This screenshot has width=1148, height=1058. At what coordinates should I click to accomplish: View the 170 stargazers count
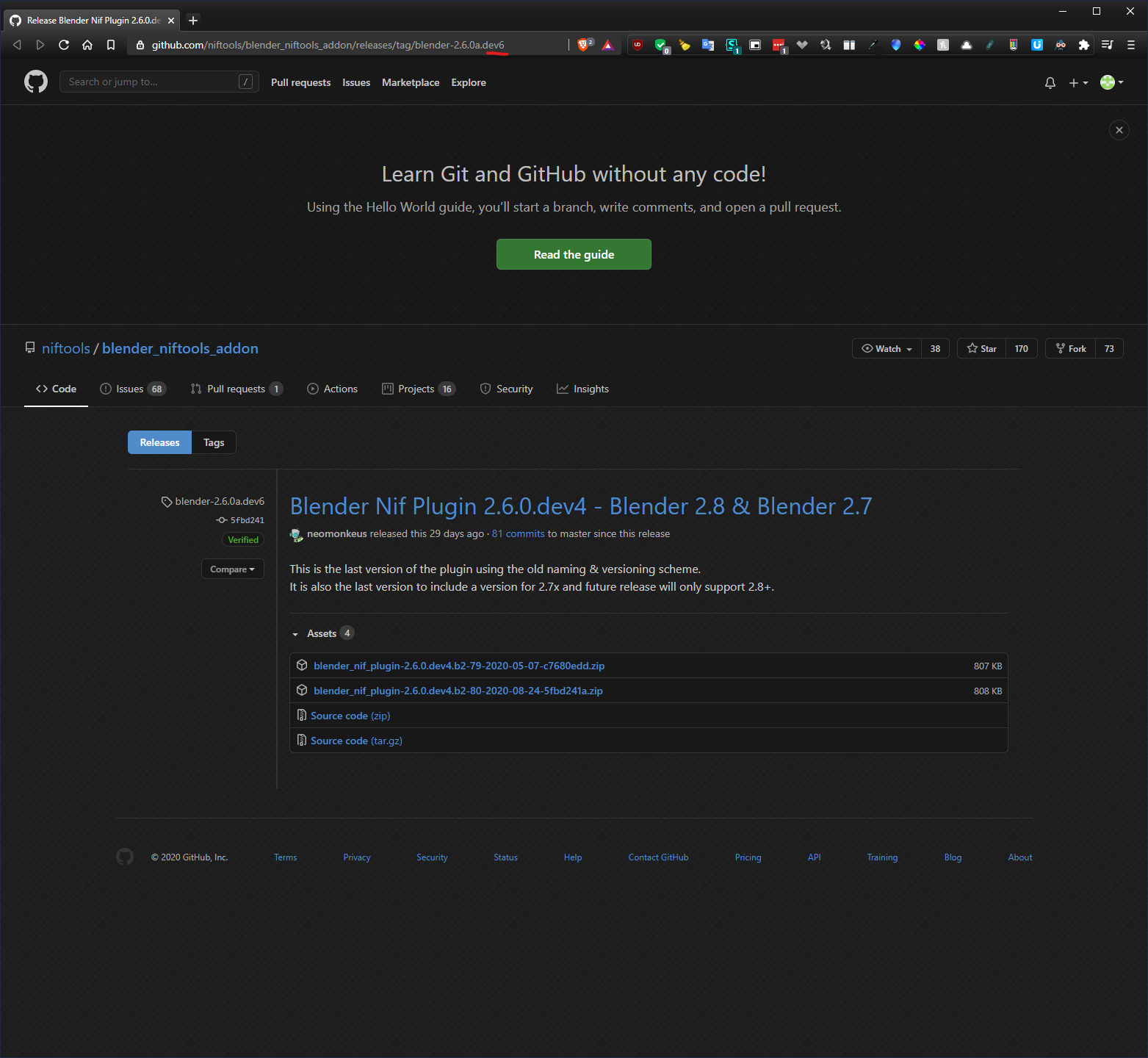pyautogui.click(x=1022, y=348)
